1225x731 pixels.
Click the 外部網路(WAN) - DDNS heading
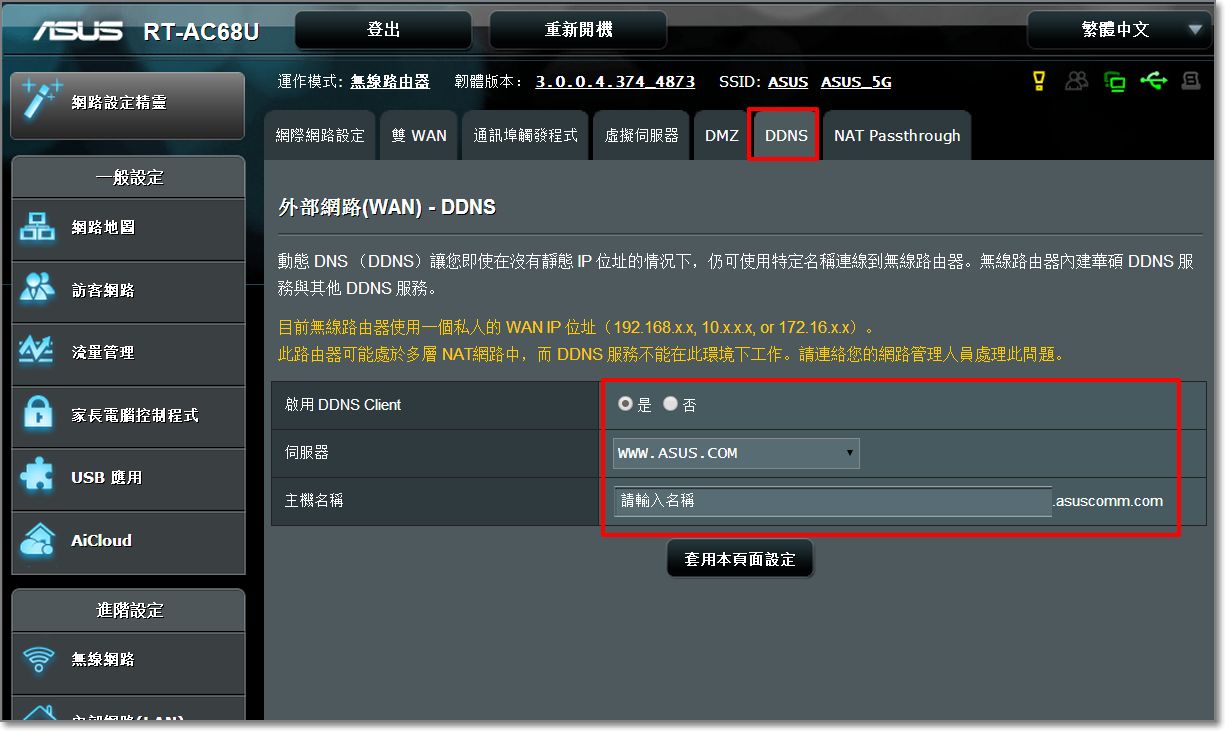pyautogui.click(x=387, y=208)
